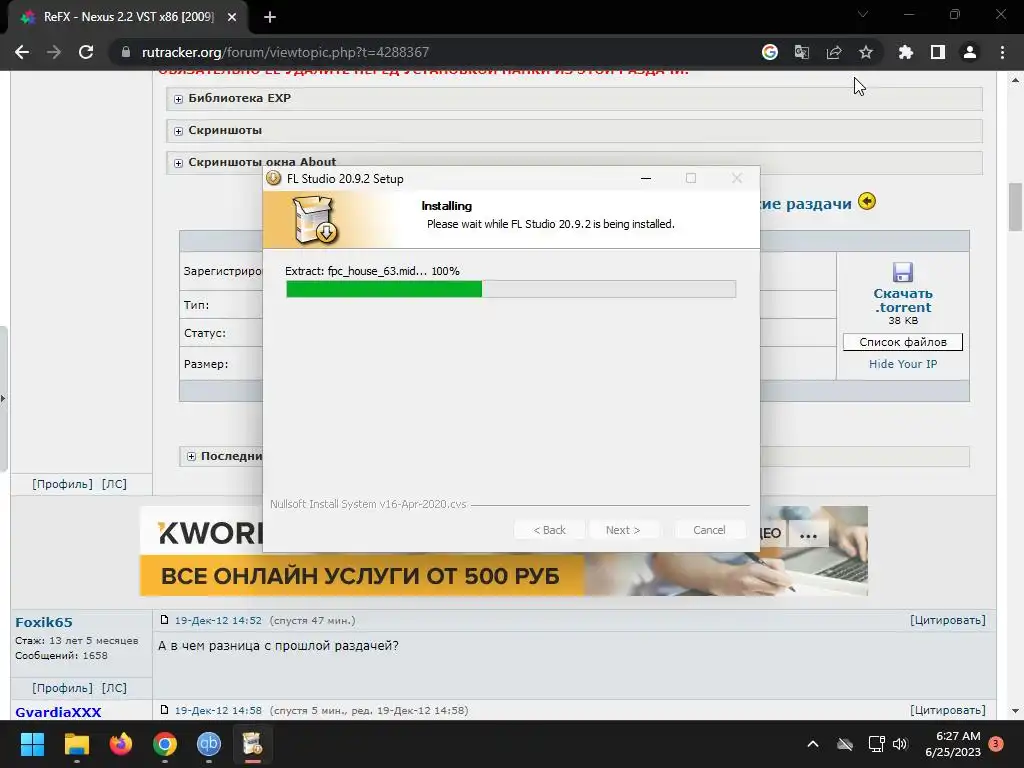Viewport: 1024px width, 768px height.
Task: Click ЛС link under Foxik65
Action: click(114, 688)
